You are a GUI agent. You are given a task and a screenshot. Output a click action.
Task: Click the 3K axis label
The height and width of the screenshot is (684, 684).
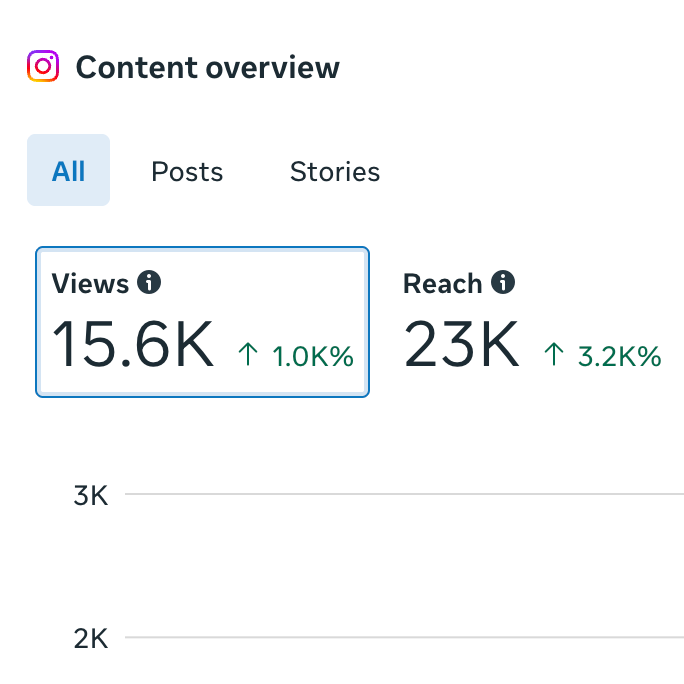pyautogui.click(x=91, y=496)
